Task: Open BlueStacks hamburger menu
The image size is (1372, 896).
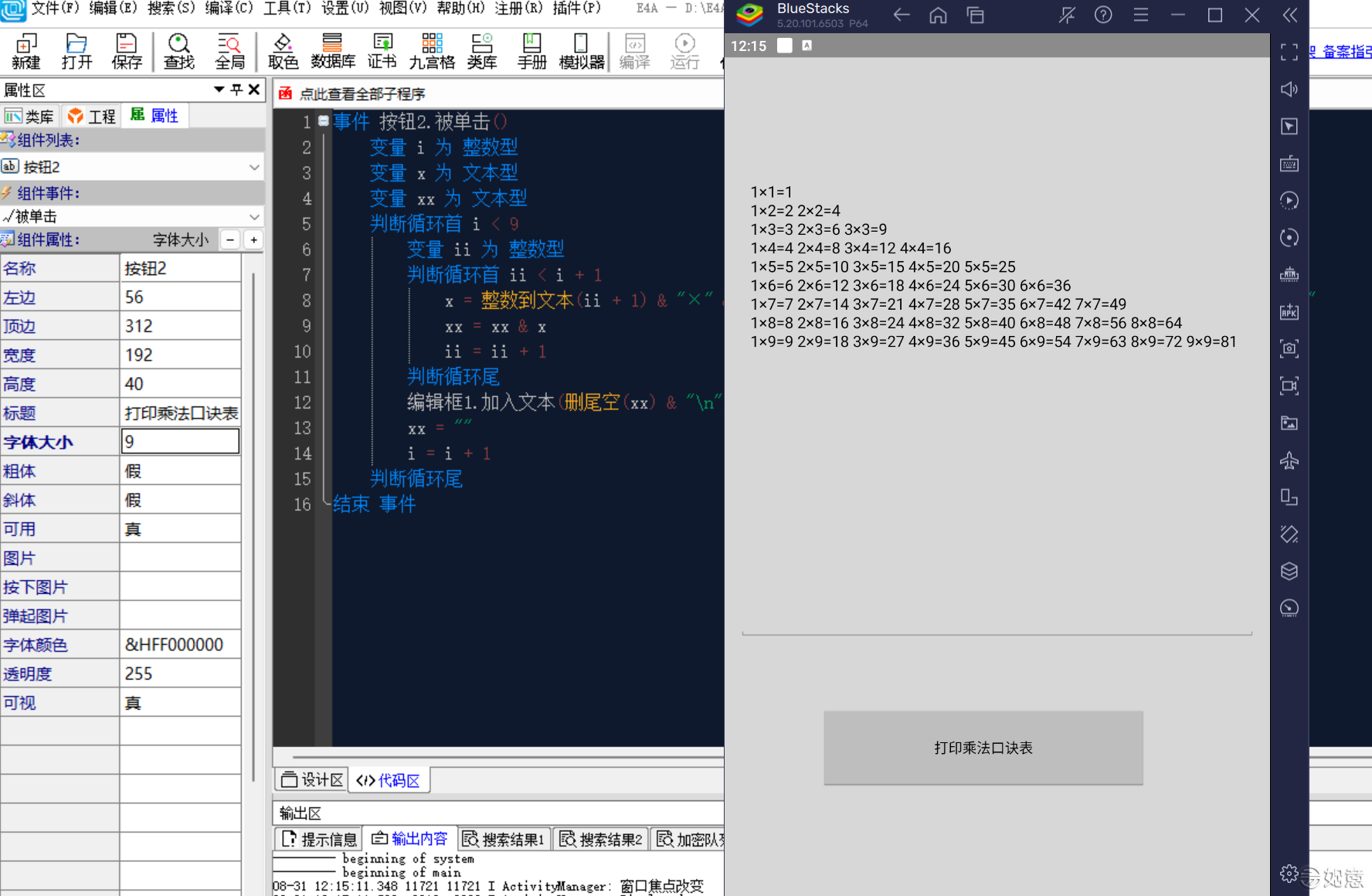Action: (1140, 15)
